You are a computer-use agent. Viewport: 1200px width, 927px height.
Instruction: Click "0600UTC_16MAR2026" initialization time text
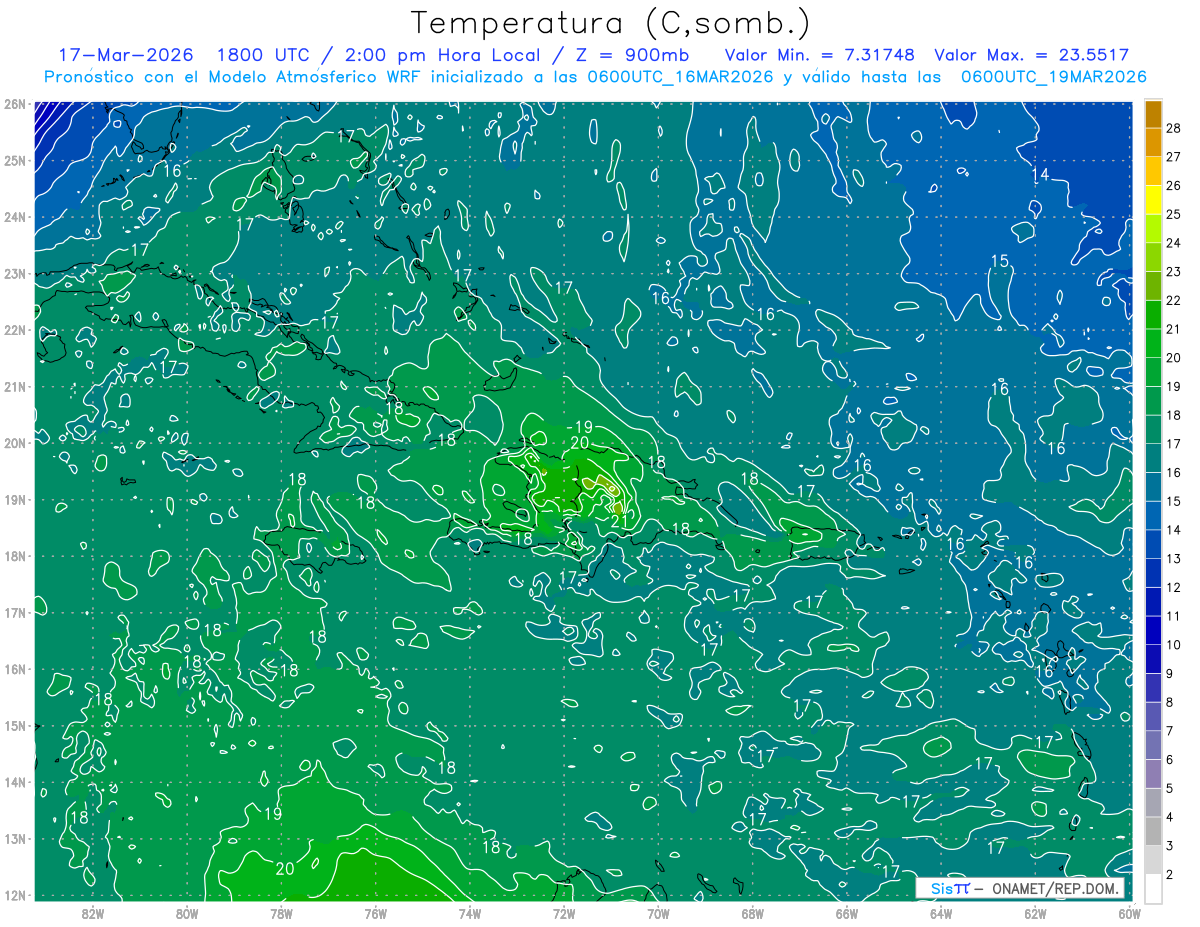coord(681,77)
